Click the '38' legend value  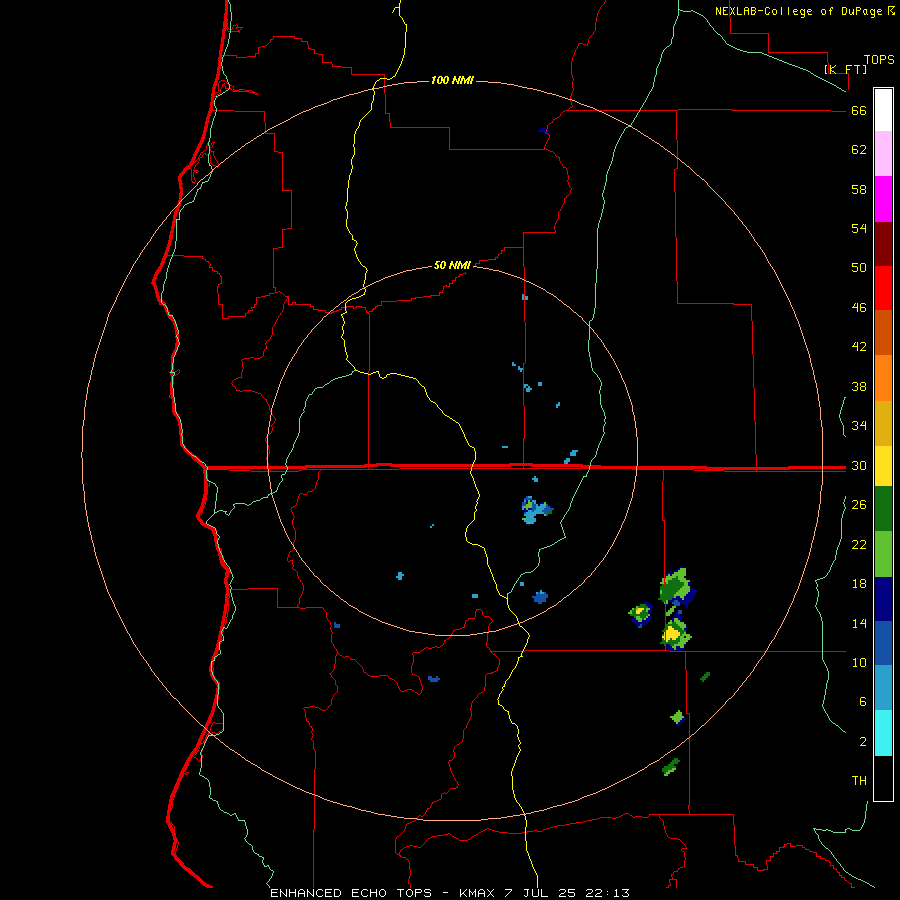coord(859,386)
